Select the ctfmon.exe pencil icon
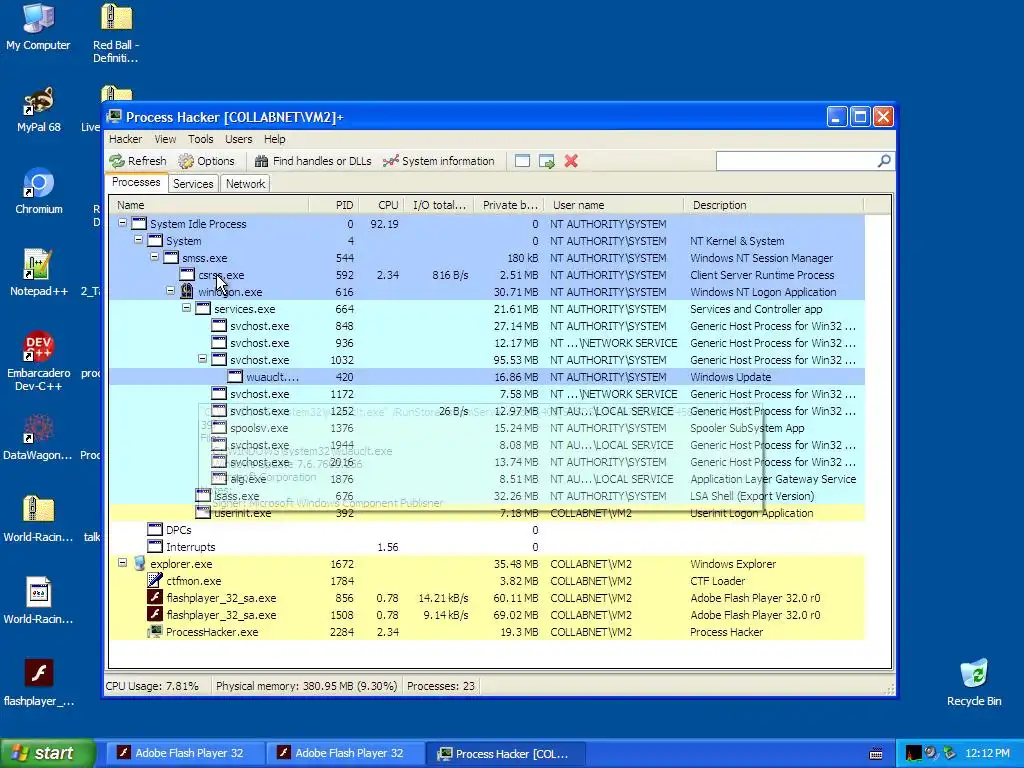1024x768 pixels. 155,581
